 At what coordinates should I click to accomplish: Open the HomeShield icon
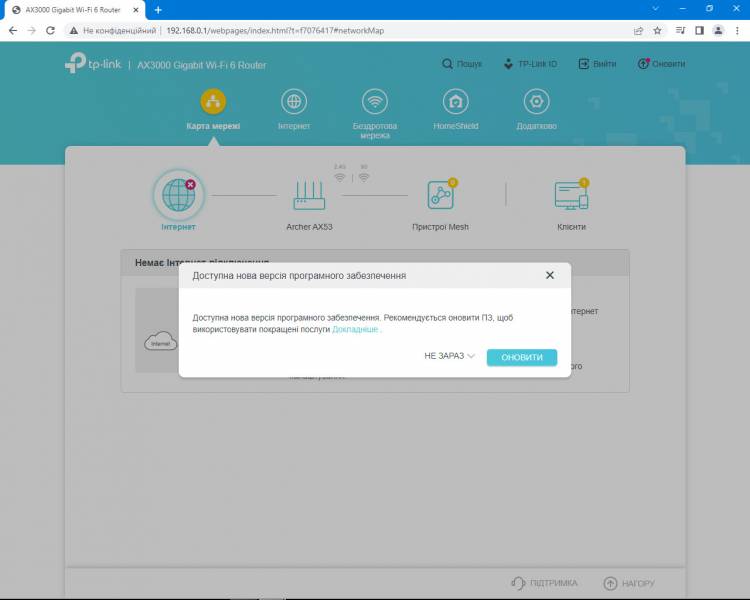pos(455,101)
